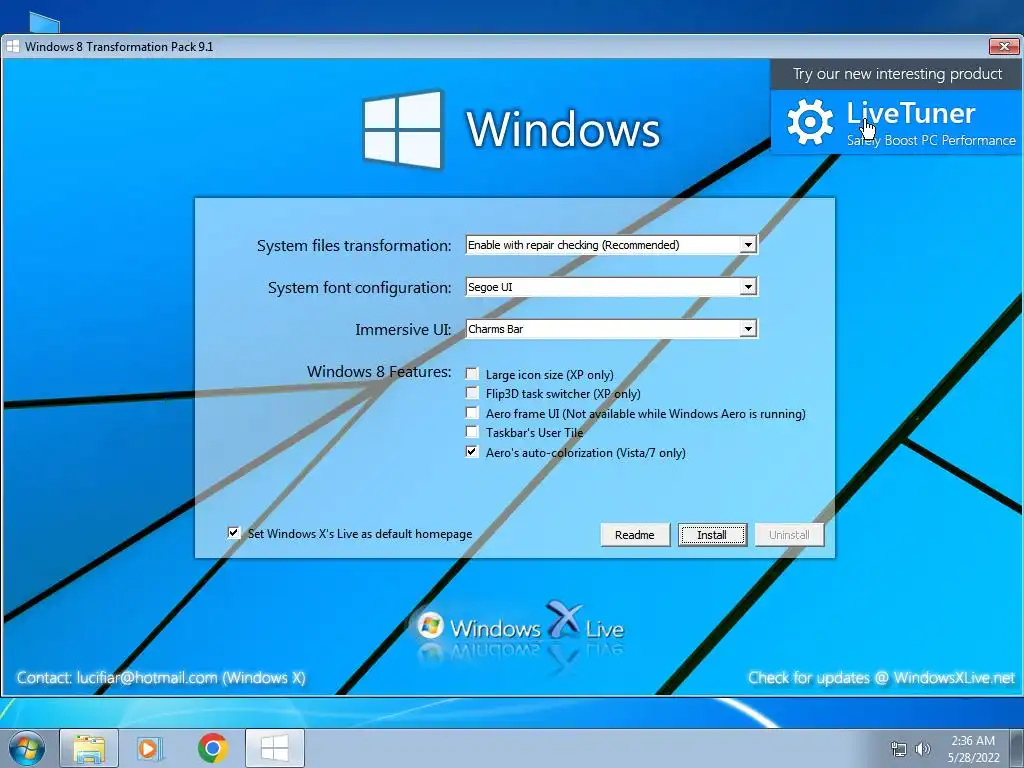This screenshot has width=1024, height=768.
Task: Open File Explorer from the taskbar
Action: pos(89,749)
